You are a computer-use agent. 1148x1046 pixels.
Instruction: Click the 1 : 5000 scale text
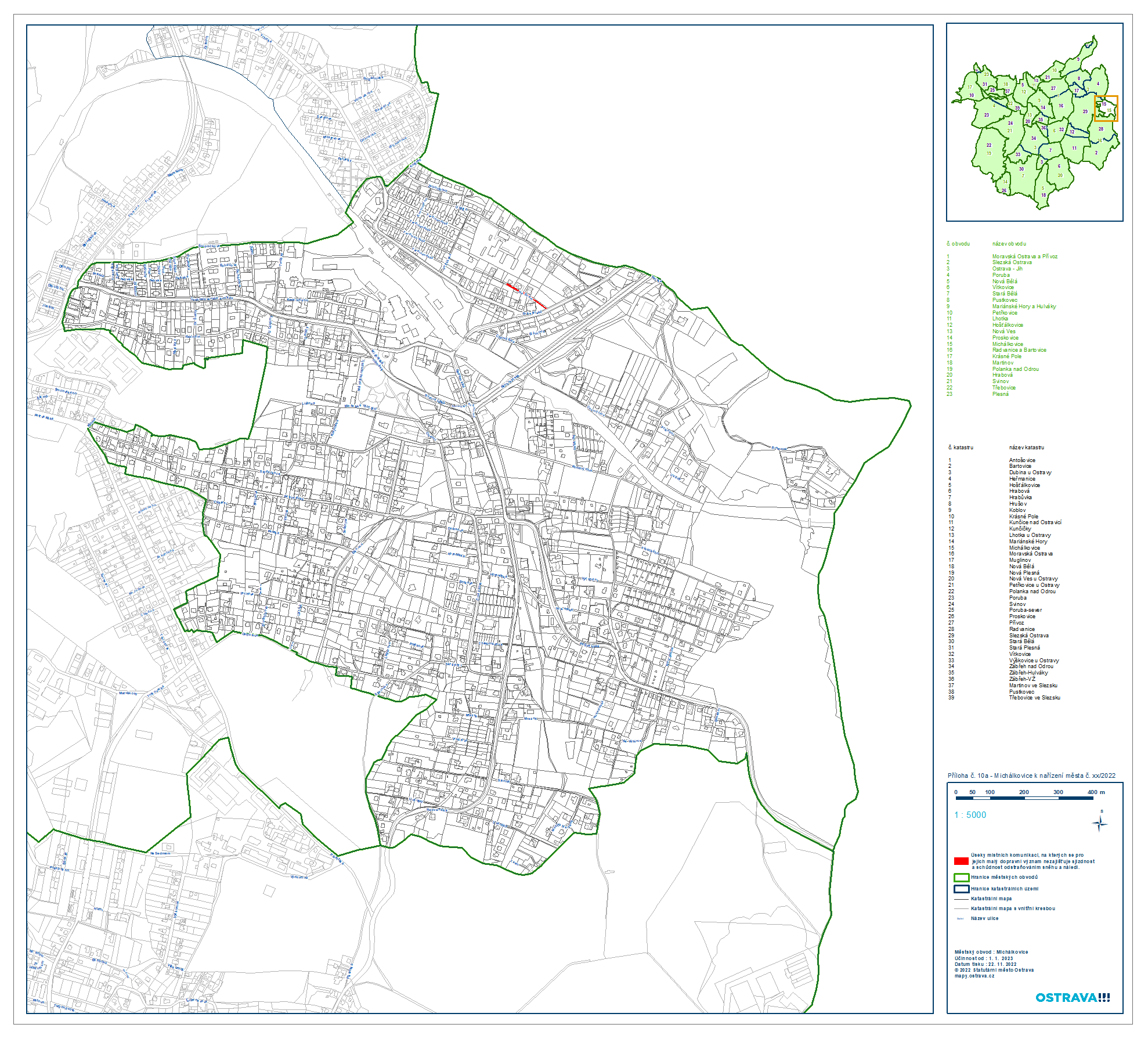970,815
